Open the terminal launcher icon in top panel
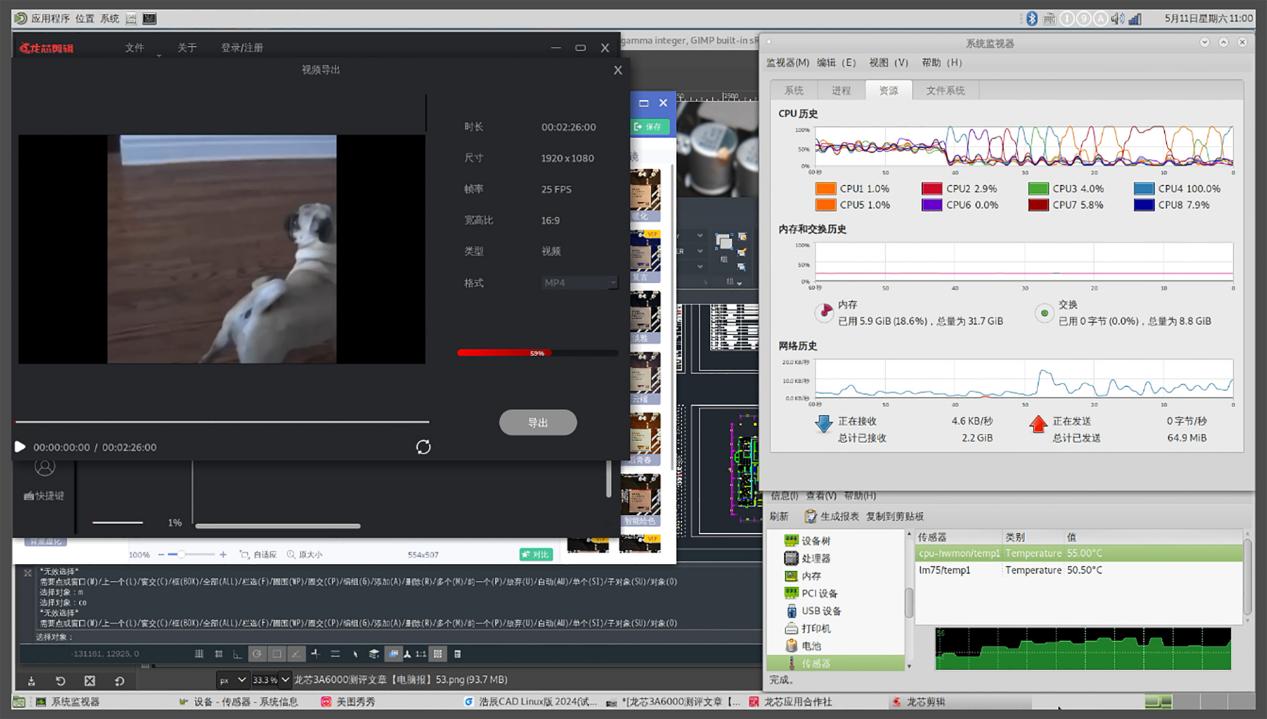Image resolution: width=1267 pixels, height=719 pixels. click(x=149, y=18)
